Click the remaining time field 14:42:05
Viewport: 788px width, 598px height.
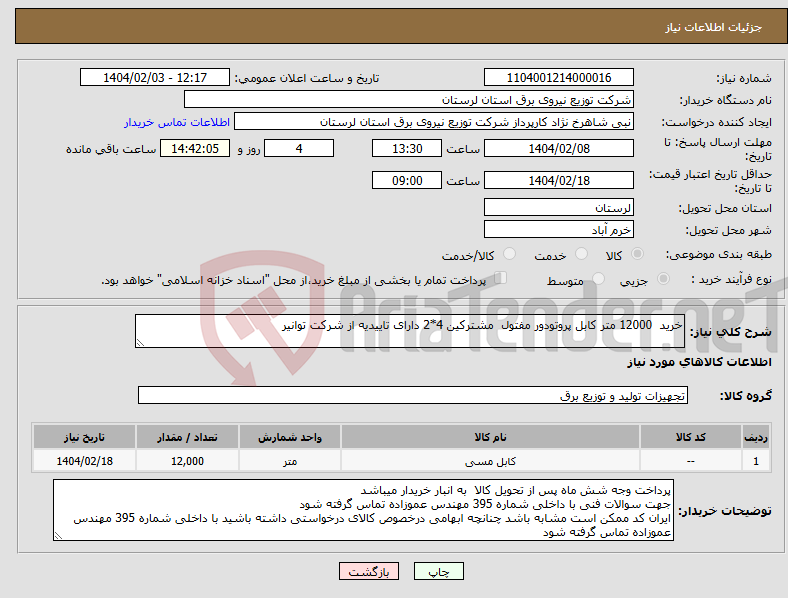coord(195,149)
